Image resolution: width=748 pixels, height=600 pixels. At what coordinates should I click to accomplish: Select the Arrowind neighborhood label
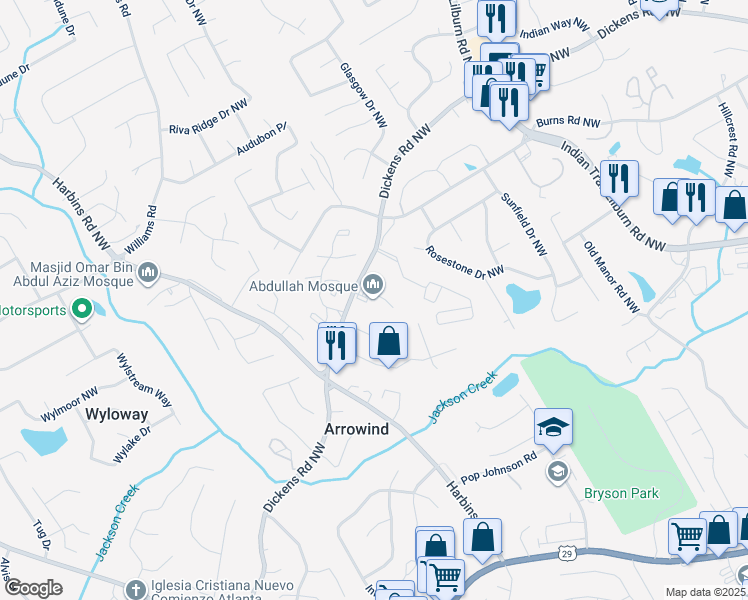(x=356, y=429)
